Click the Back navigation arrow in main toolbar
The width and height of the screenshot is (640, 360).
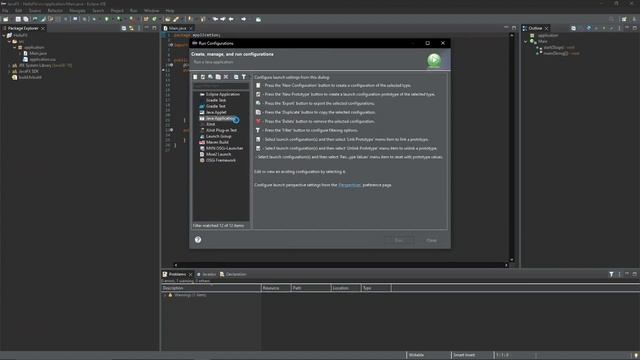231,19
